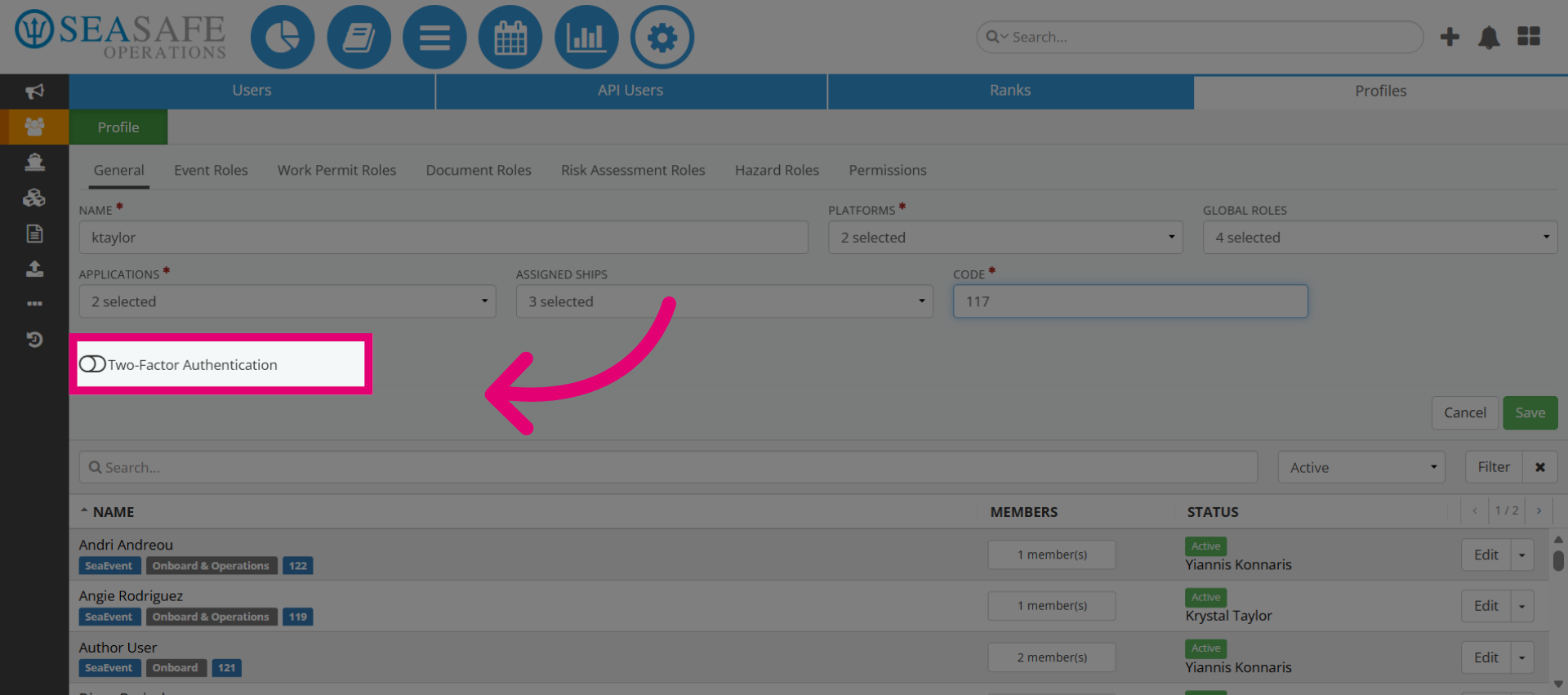The image size is (1568, 695).
Task: Click the profiles list search field
Action: click(668, 467)
